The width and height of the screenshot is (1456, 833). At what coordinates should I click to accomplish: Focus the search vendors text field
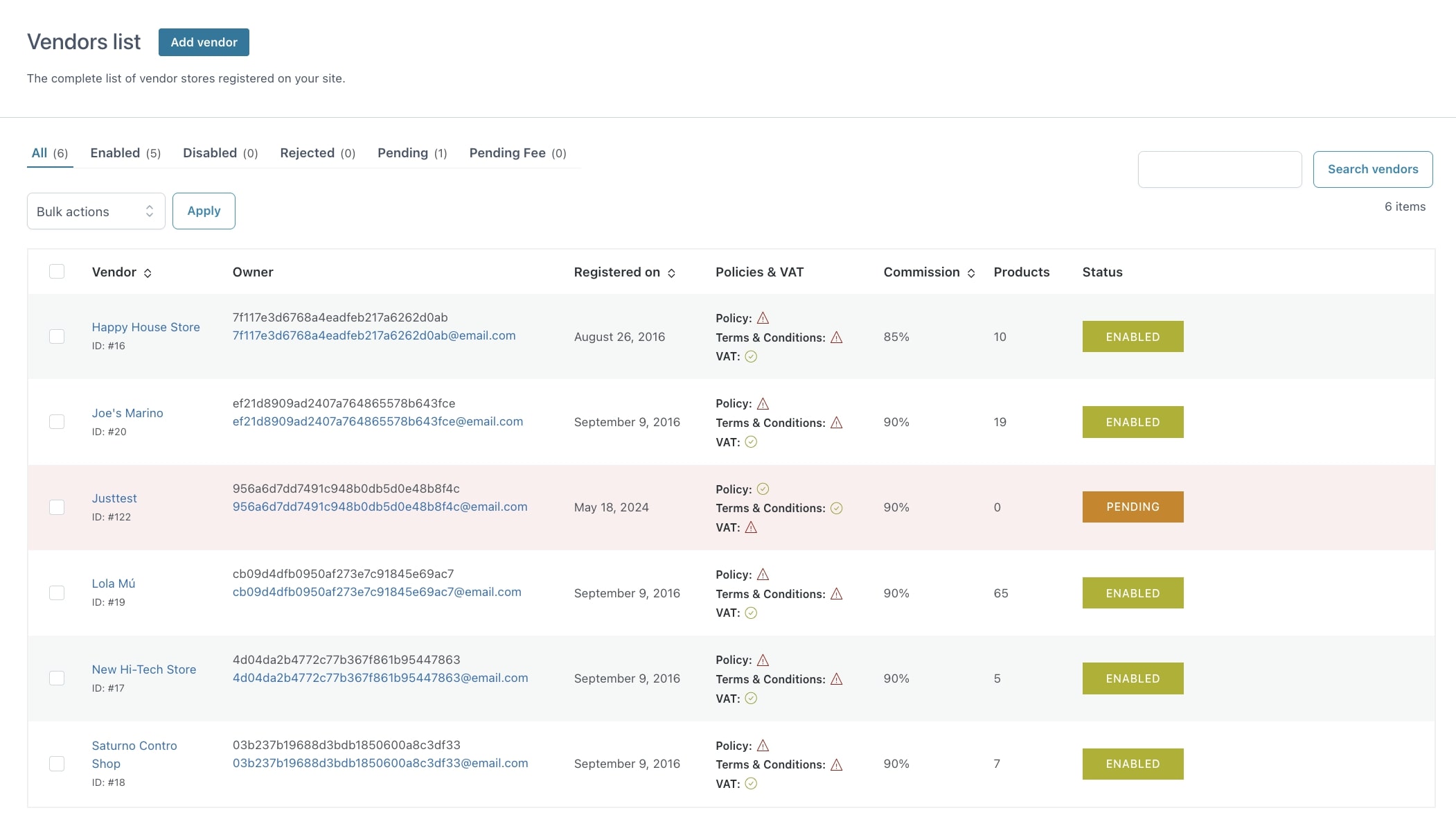[1219, 169]
